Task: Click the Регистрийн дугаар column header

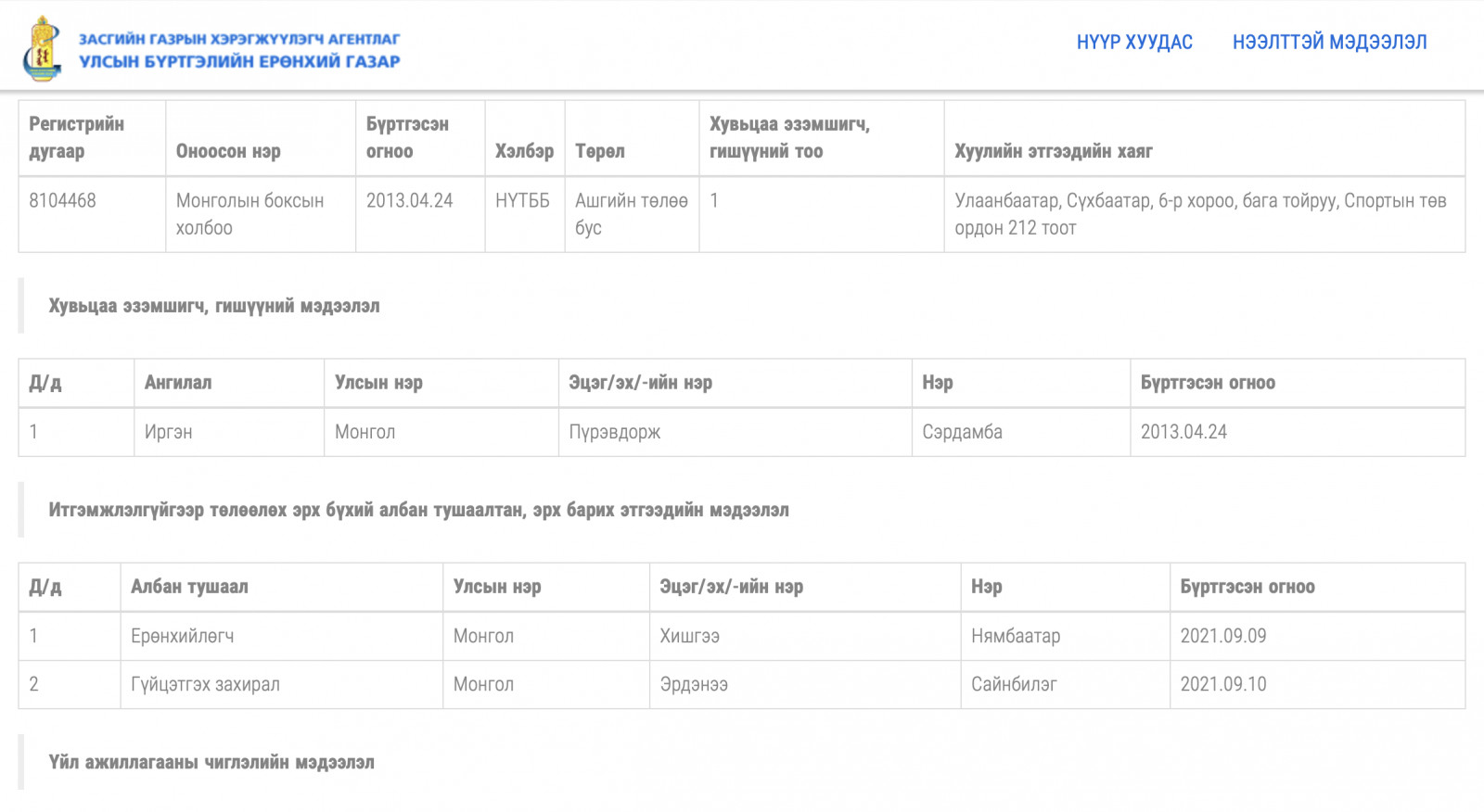Action: pos(92,138)
